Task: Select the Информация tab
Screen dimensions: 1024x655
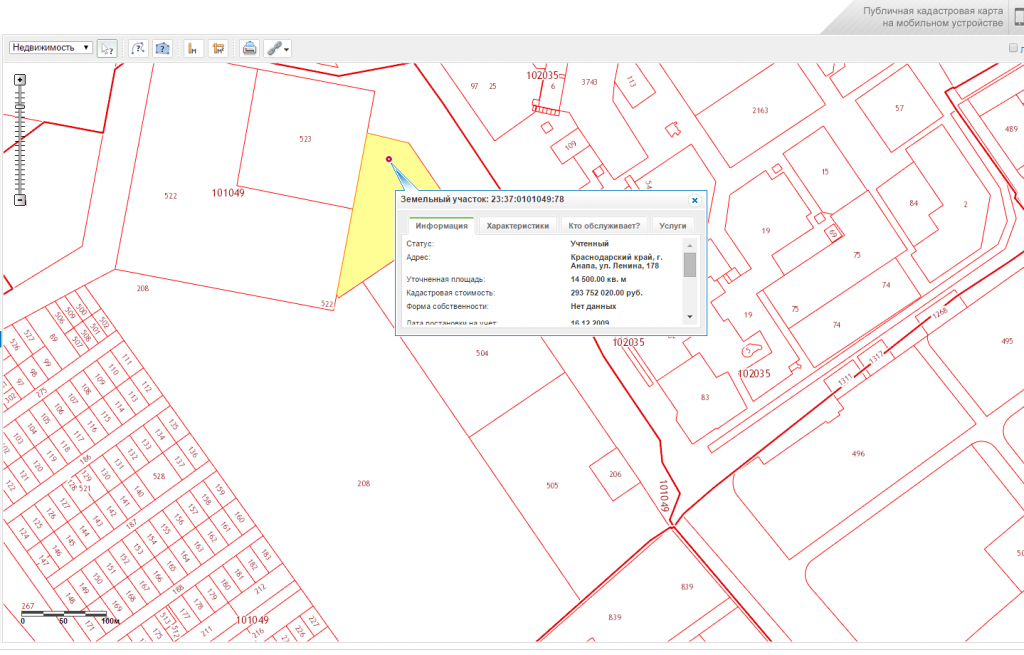Action: [442, 226]
